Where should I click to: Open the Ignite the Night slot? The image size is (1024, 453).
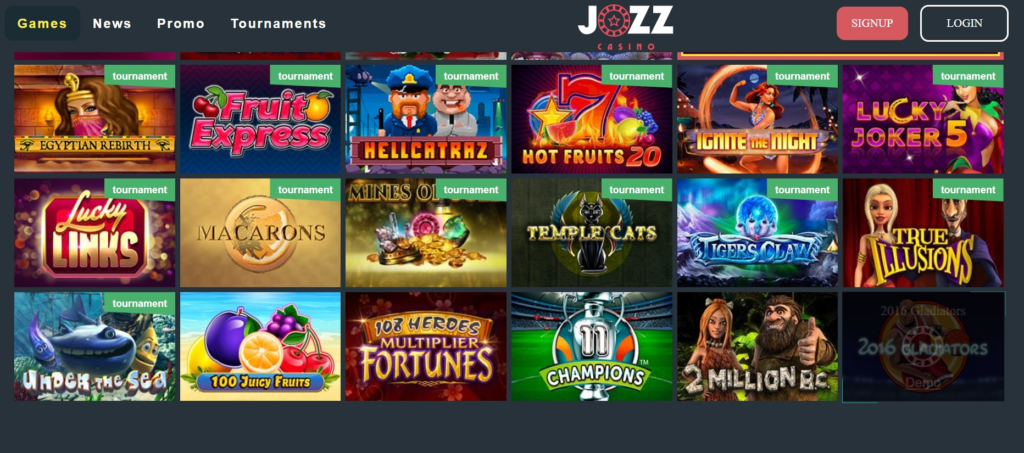tap(758, 119)
